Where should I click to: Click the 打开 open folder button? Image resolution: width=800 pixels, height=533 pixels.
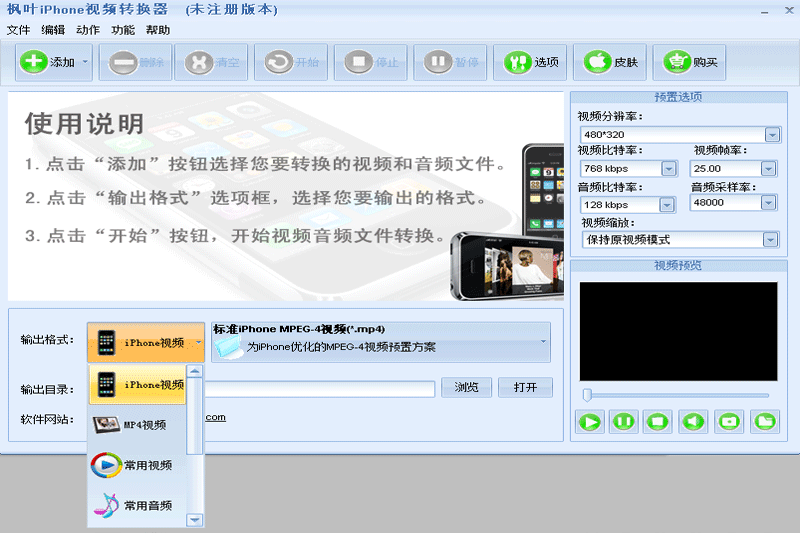525,387
